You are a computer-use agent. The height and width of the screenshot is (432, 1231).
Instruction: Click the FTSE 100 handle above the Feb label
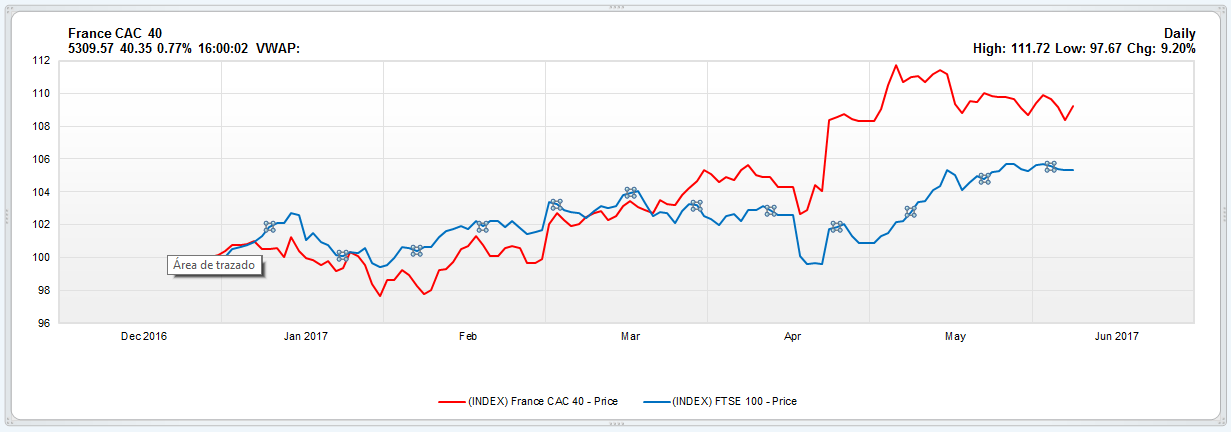(482, 227)
